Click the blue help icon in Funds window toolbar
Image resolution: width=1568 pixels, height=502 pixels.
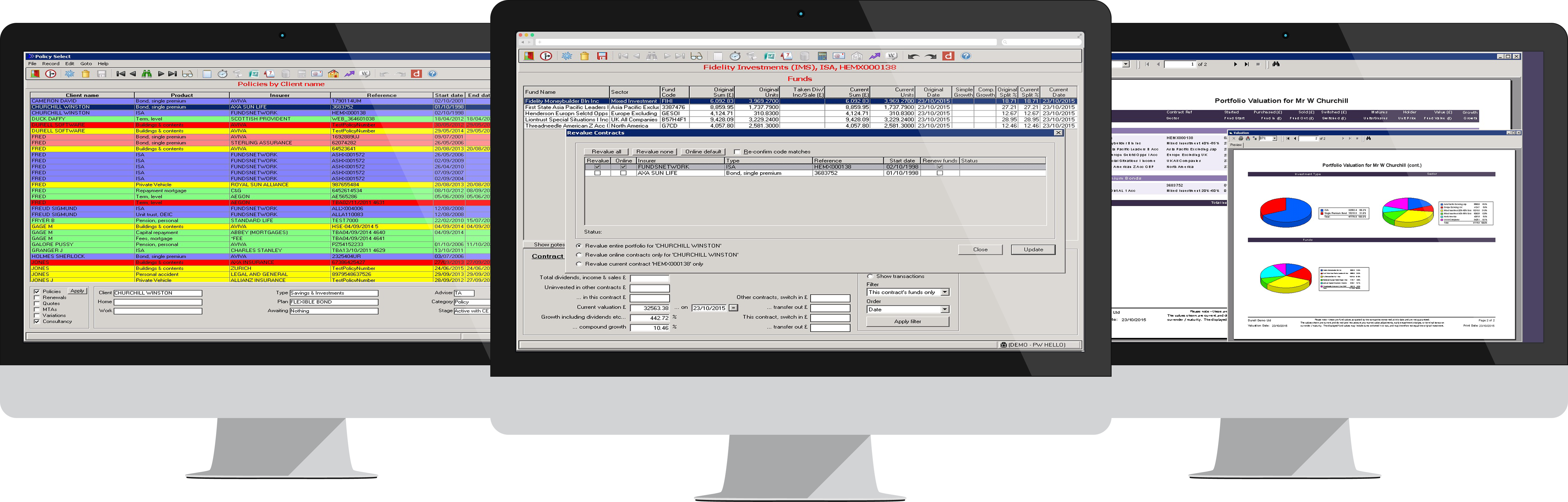pyautogui.click(x=966, y=56)
